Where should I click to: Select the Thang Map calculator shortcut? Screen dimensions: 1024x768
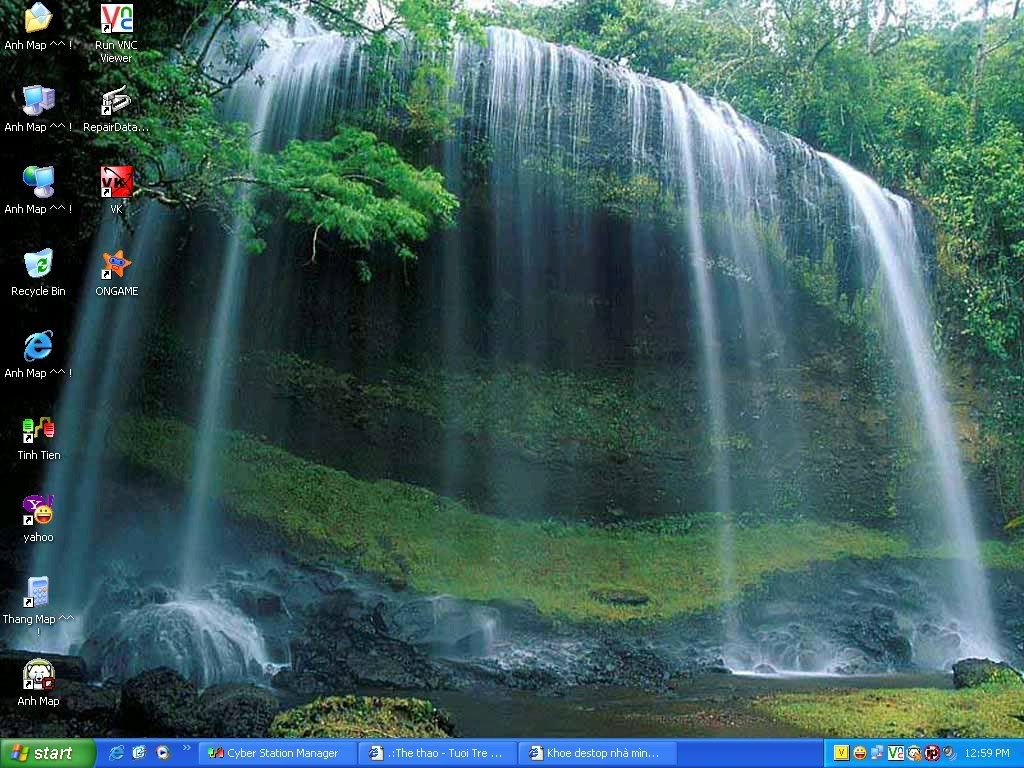[x=38, y=593]
